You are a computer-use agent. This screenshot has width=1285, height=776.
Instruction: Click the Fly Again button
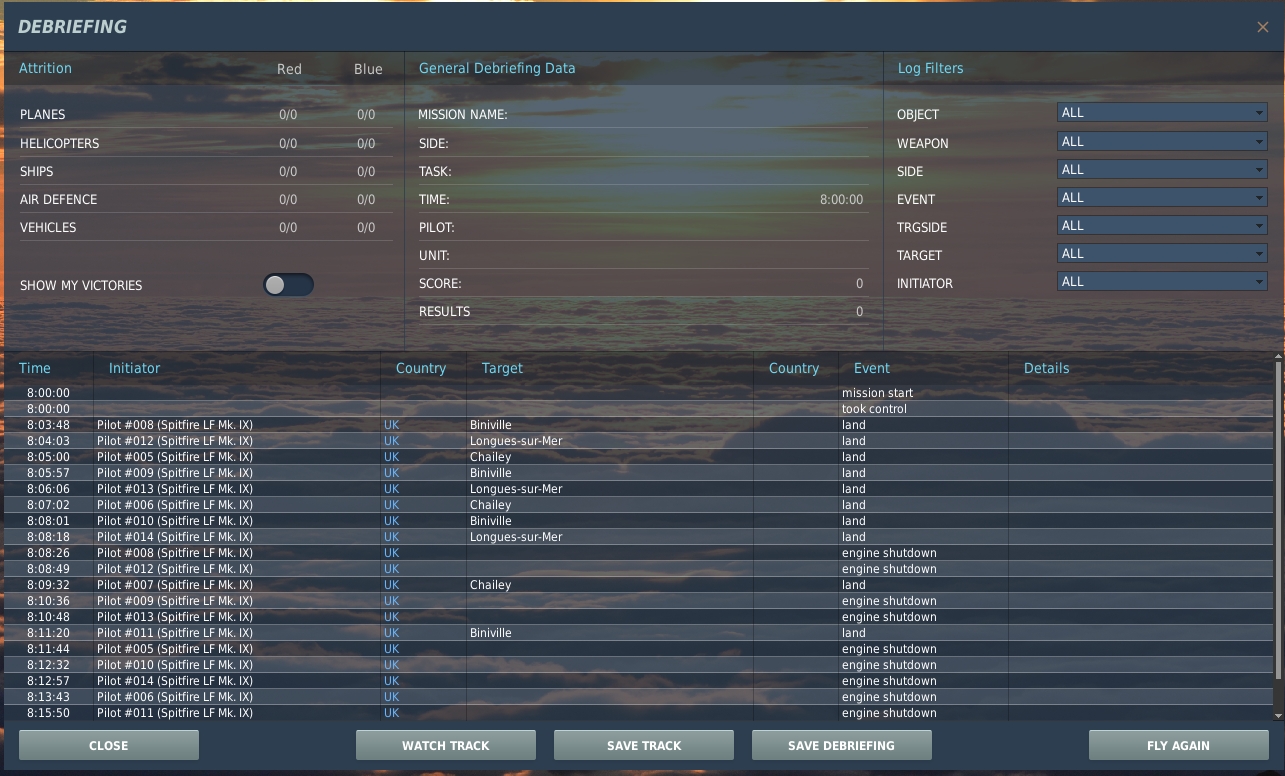[x=1178, y=745]
